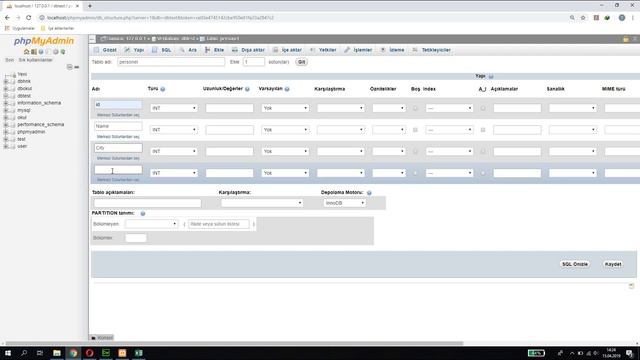Open the Yapı tab
The image size is (640, 360).
[134, 50]
